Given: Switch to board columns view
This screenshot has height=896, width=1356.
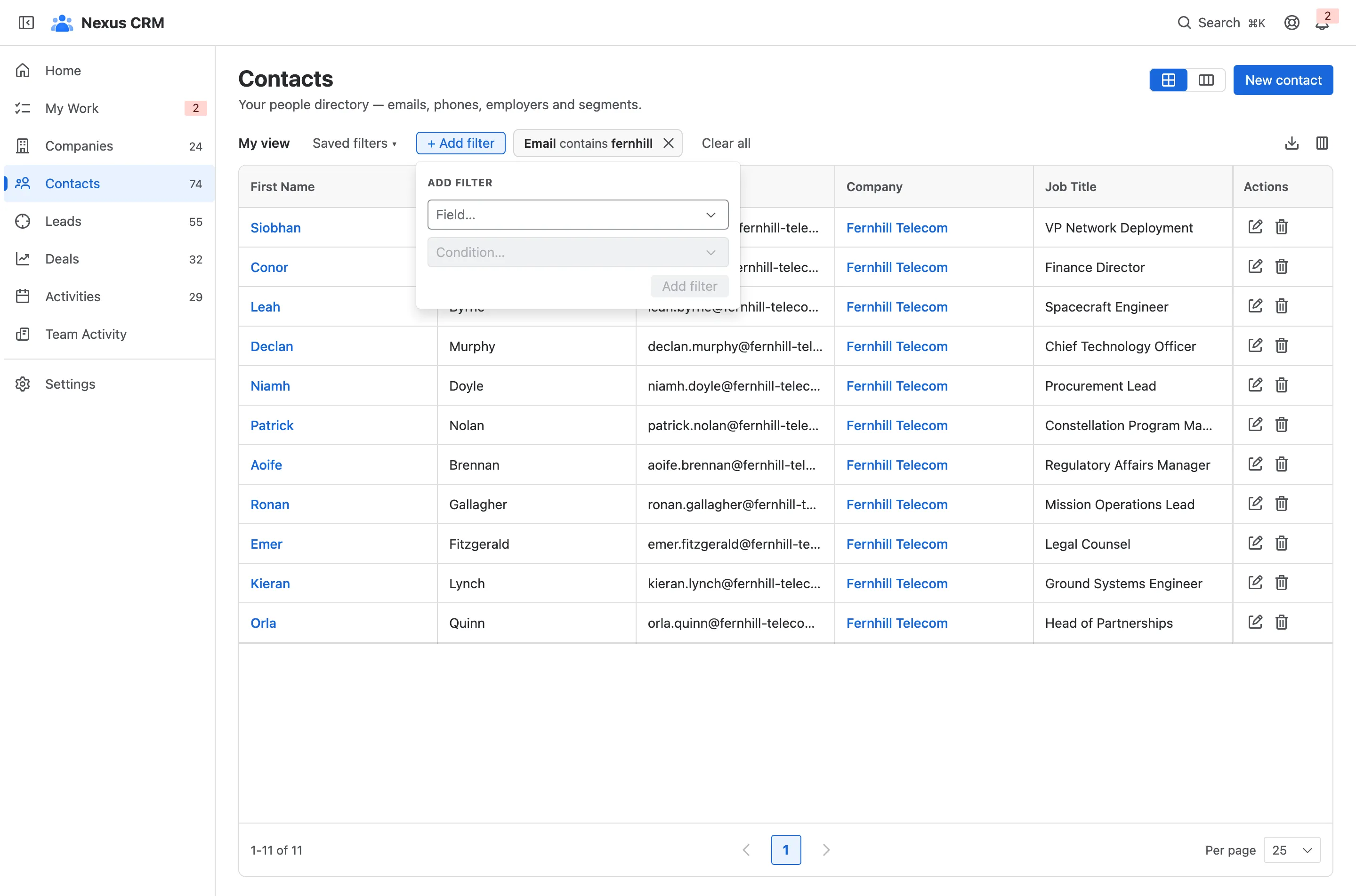Looking at the screenshot, I should [1206, 80].
